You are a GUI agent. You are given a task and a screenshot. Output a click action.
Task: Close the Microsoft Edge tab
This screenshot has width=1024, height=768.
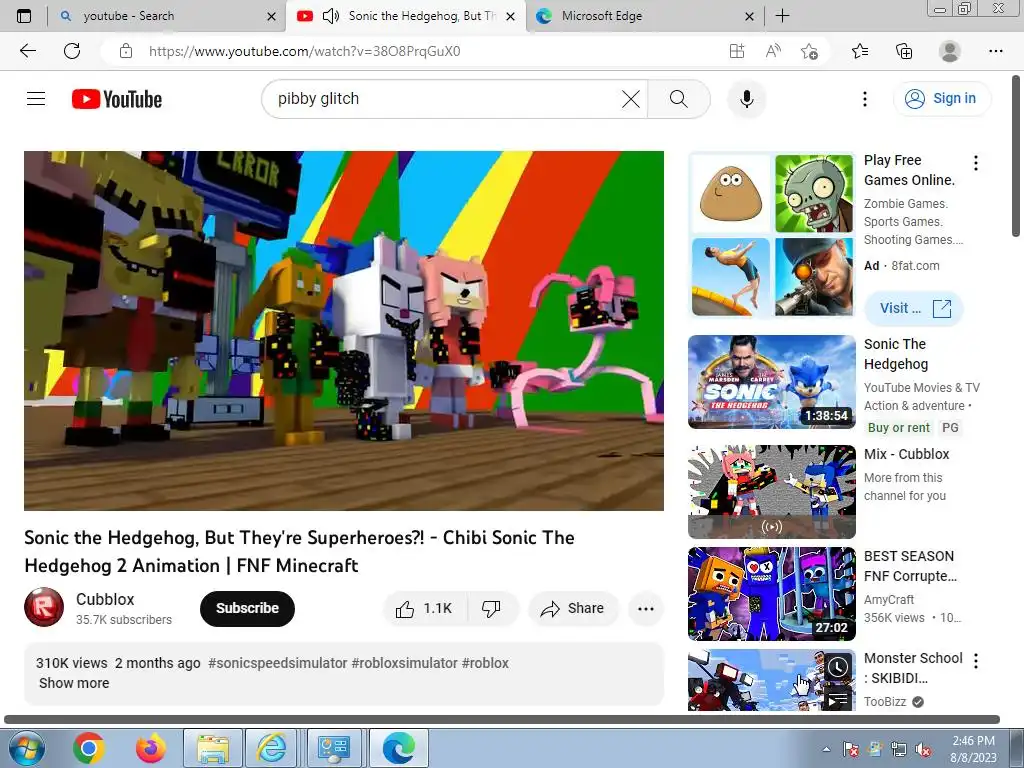(750, 17)
